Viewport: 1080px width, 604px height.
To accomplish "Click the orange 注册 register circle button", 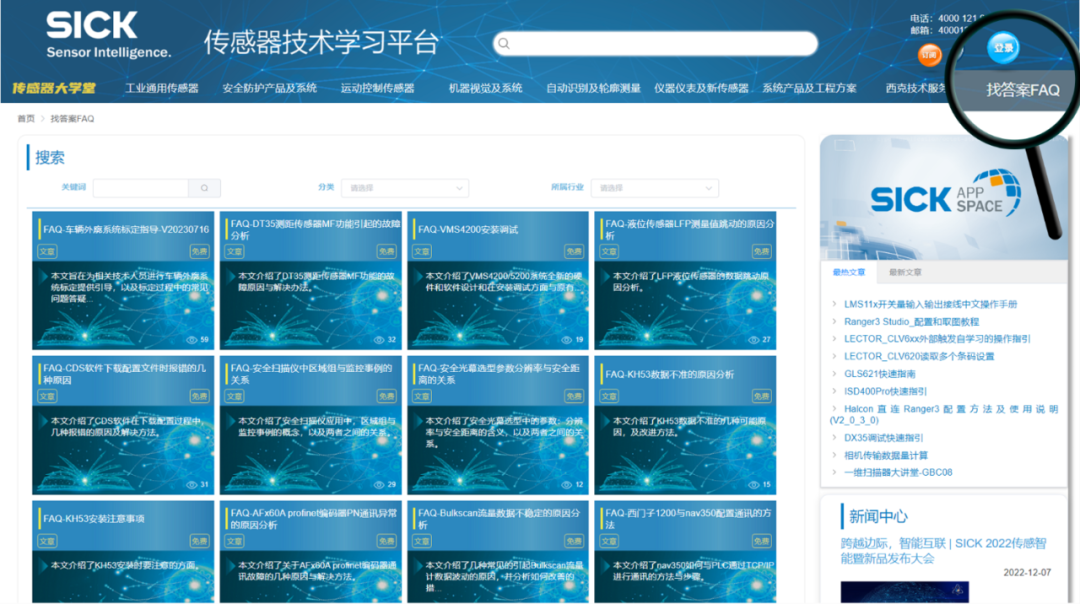I will 930,55.
